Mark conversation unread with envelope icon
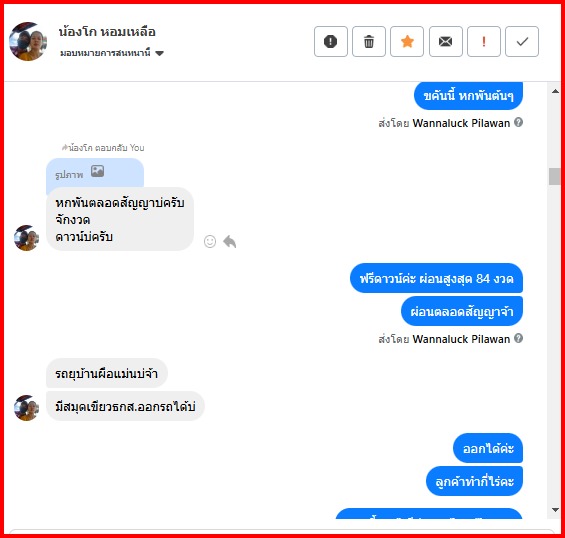Viewport: 565px width, 538px height. [x=445, y=41]
